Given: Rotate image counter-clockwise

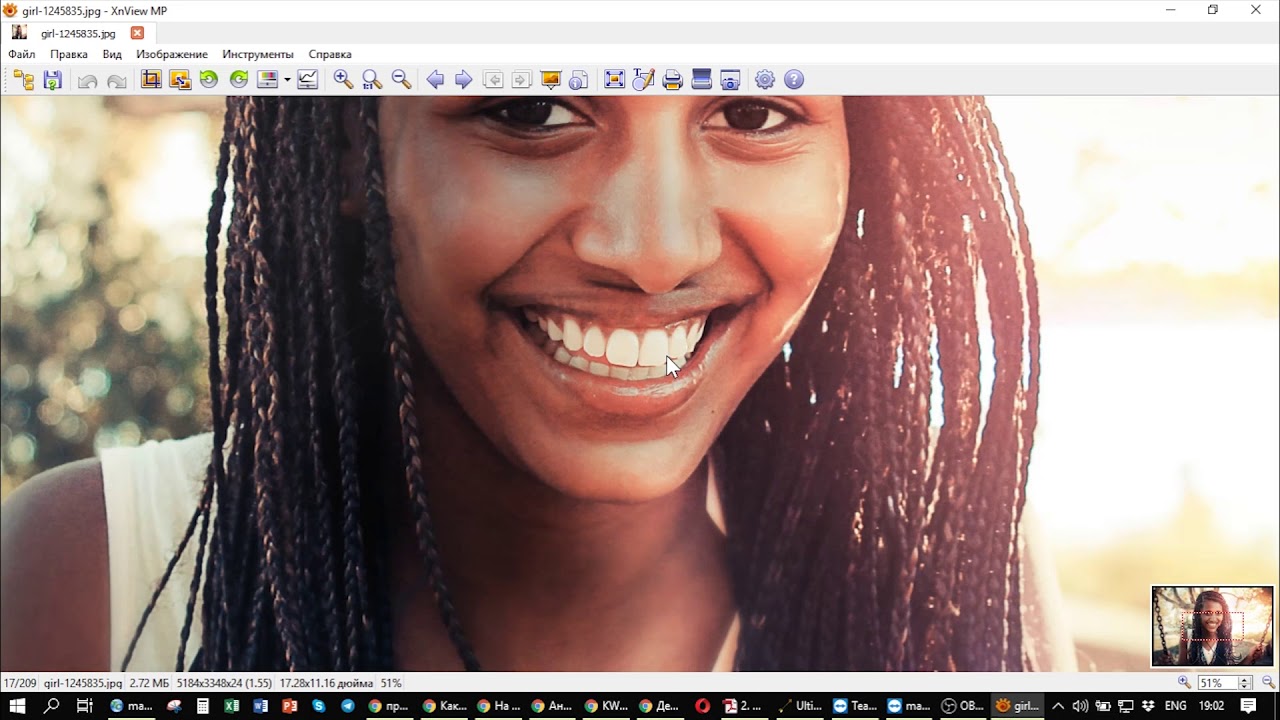Looking at the screenshot, I should pos(209,80).
